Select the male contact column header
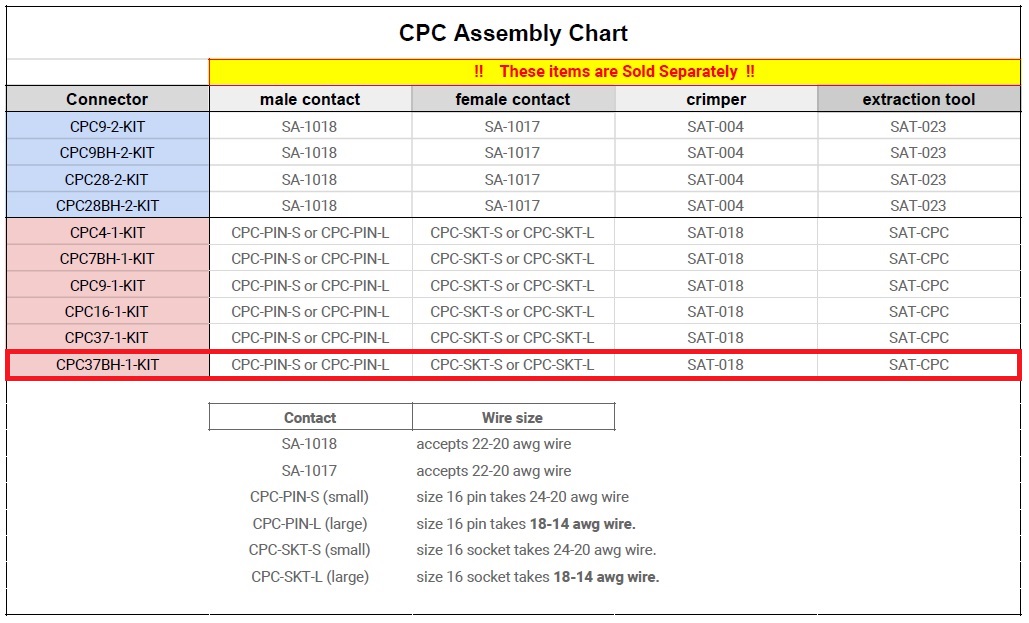The width and height of the screenshot is (1029, 623). coord(310,99)
